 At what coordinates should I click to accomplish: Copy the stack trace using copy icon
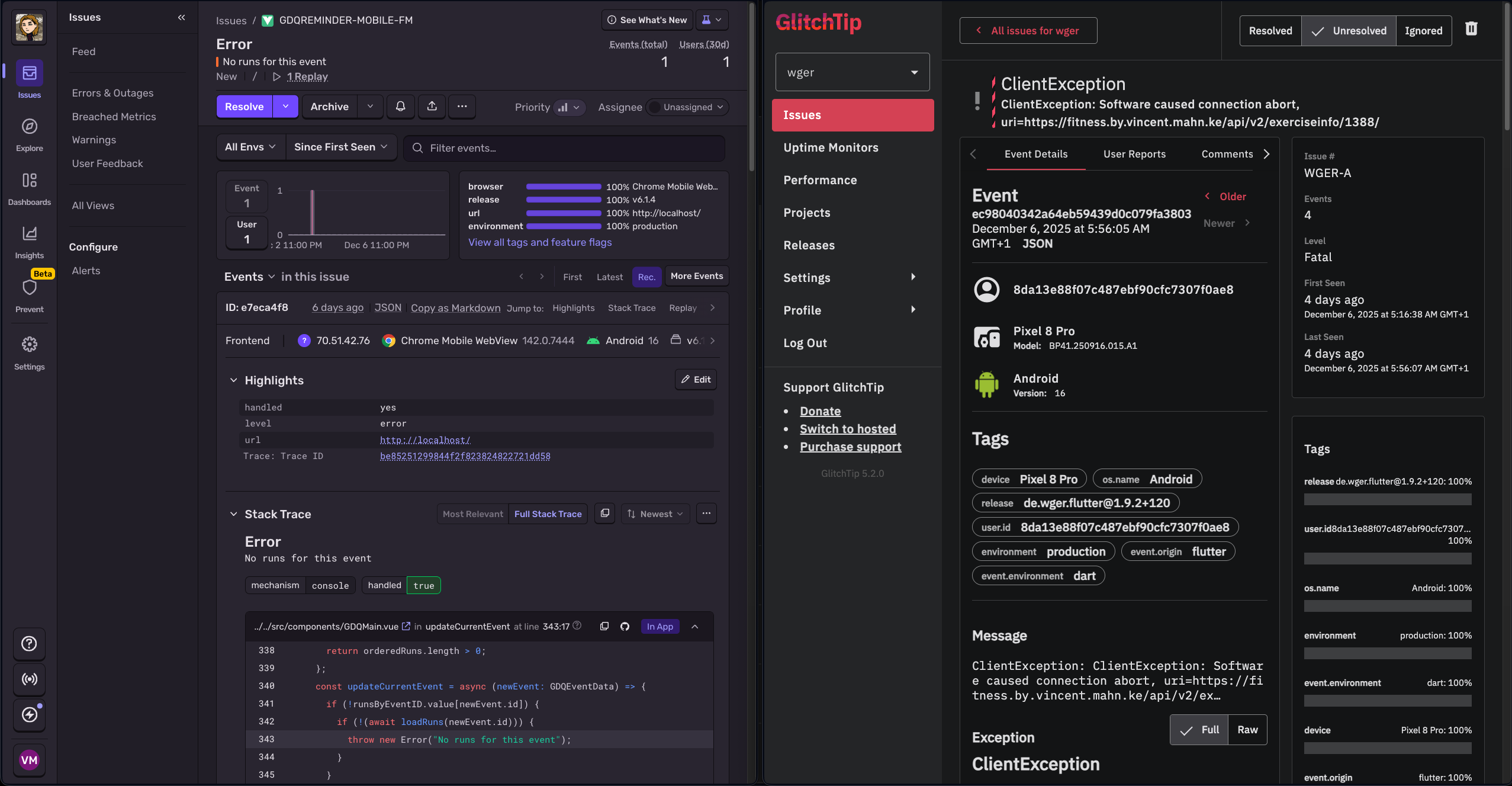click(605, 514)
